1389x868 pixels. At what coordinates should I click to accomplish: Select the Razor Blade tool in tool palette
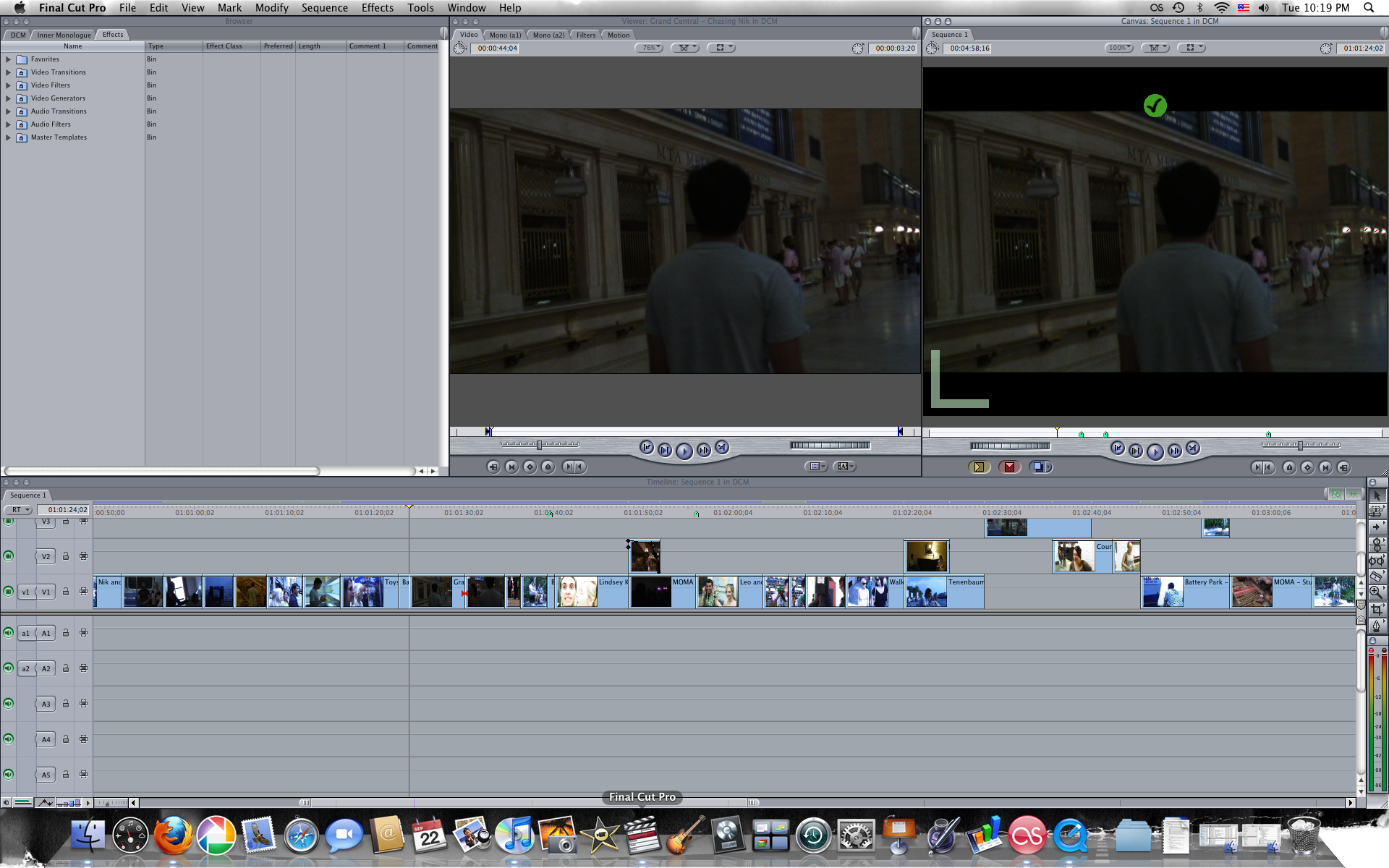tap(1377, 576)
